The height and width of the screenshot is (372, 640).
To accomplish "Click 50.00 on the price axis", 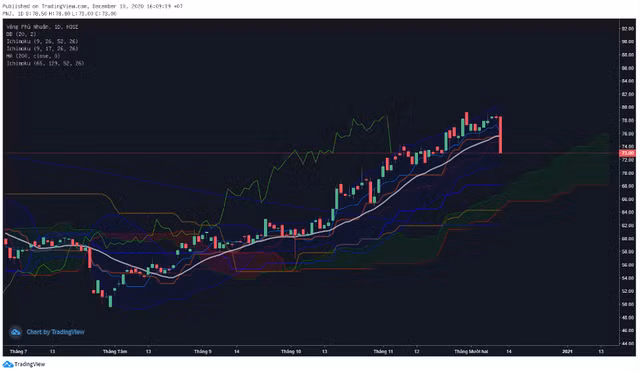I will click(x=627, y=305).
